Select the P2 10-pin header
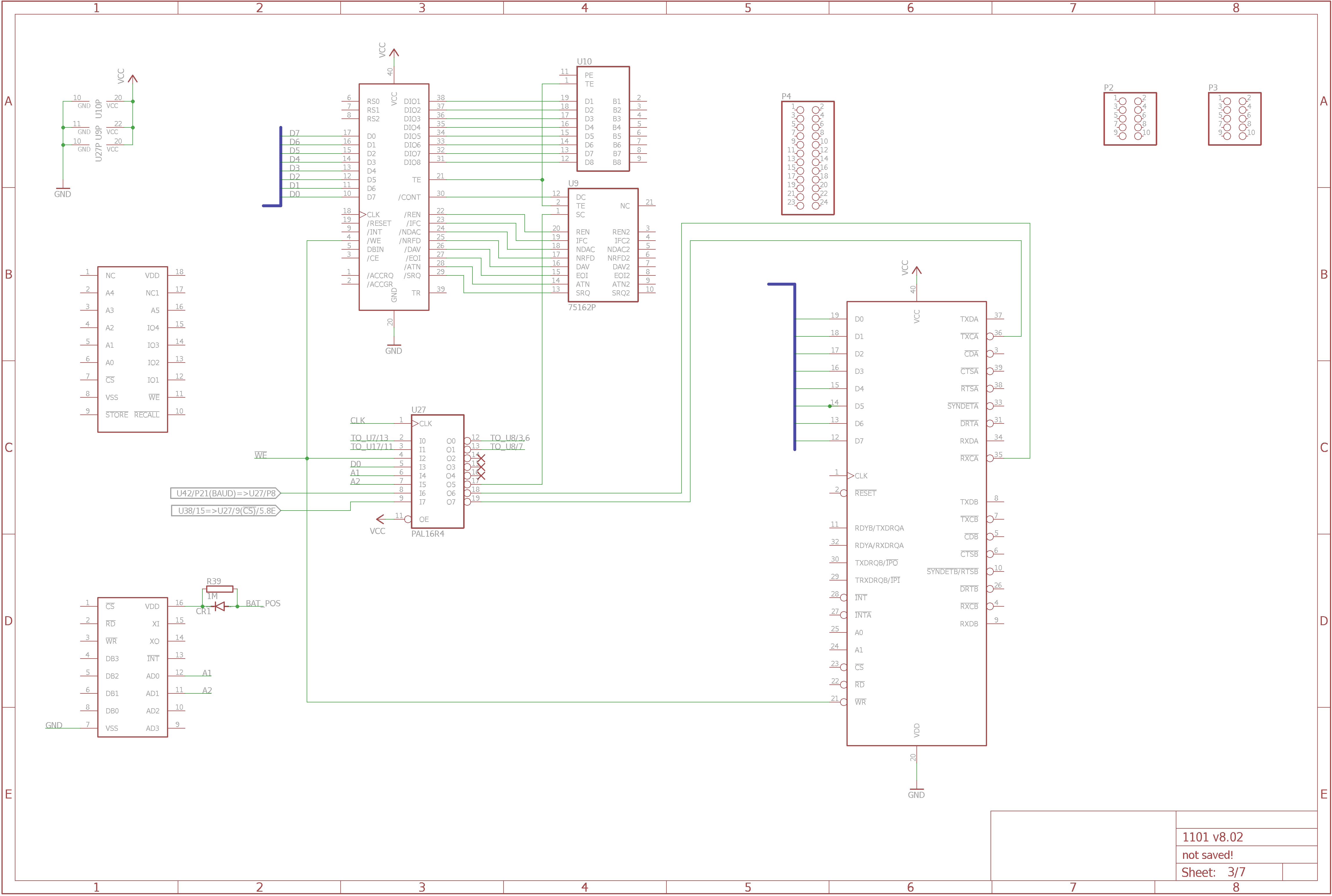The width and height of the screenshot is (1332, 896). pos(1130,118)
